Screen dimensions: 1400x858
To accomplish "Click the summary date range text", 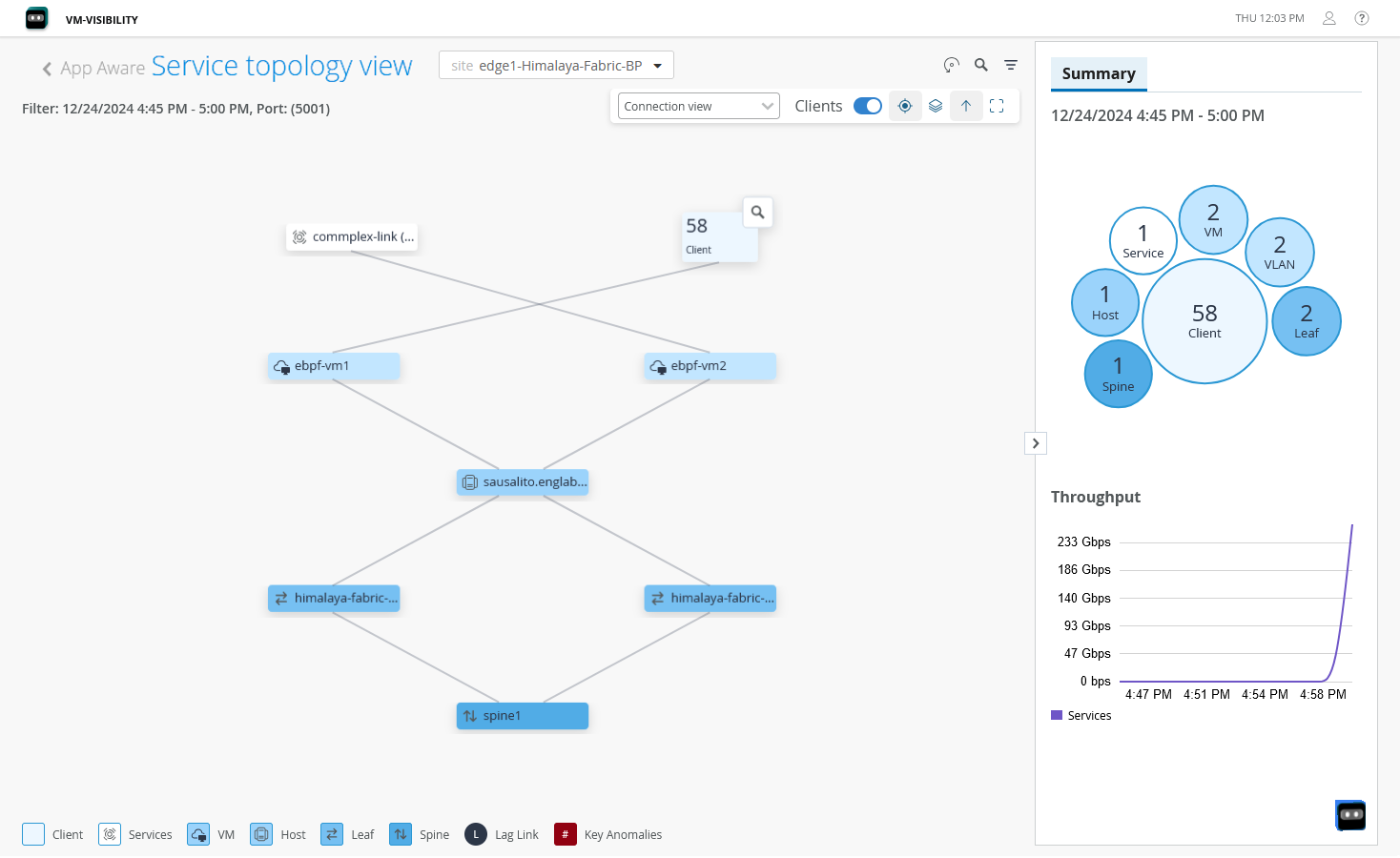I will 1158,115.
